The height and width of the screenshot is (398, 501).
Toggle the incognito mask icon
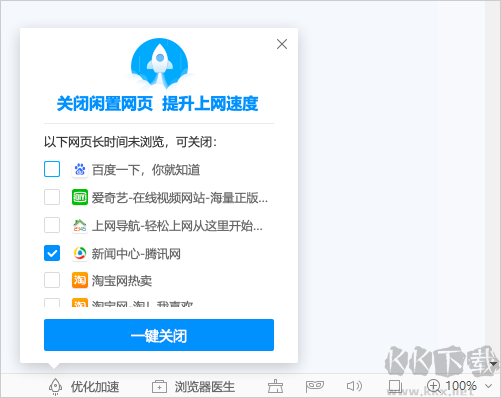(314, 386)
